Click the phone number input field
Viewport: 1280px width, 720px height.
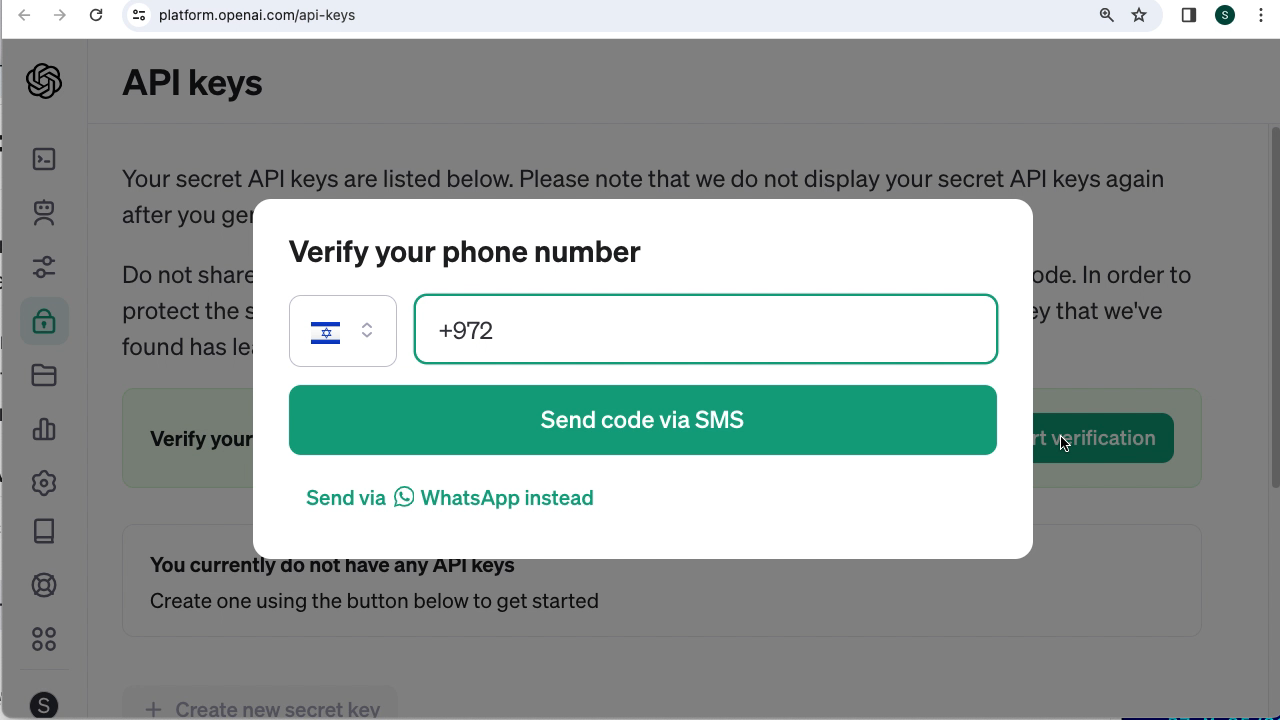tap(706, 330)
